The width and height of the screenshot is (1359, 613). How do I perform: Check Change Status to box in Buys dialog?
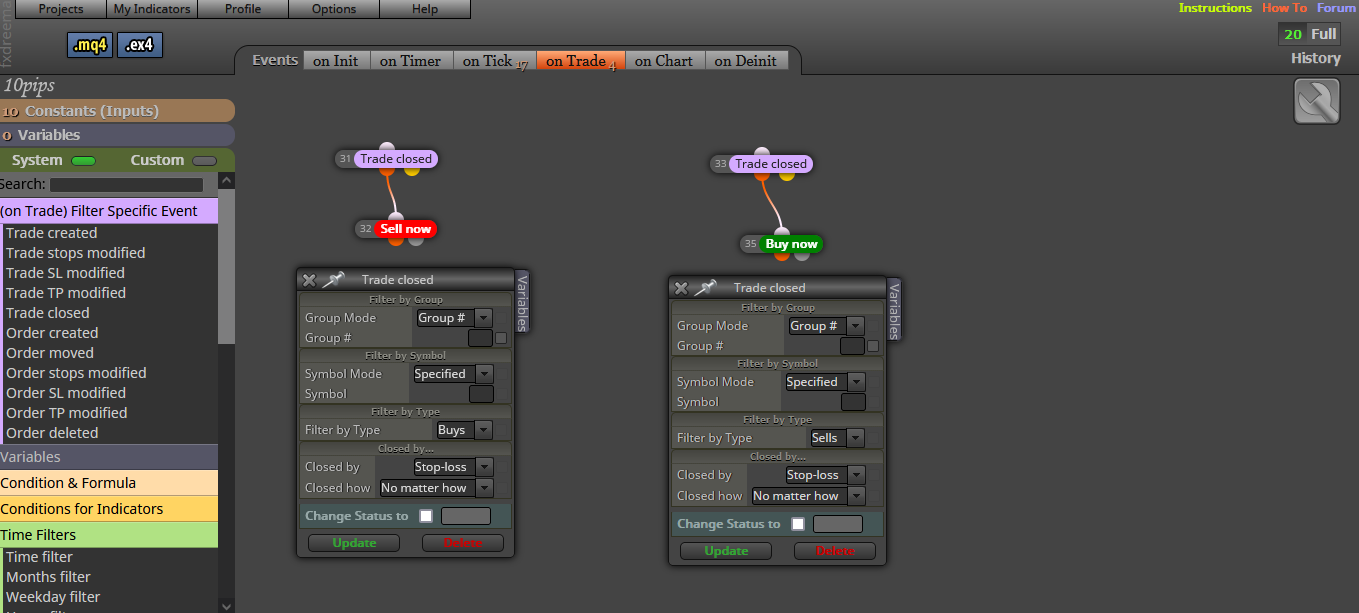426,516
